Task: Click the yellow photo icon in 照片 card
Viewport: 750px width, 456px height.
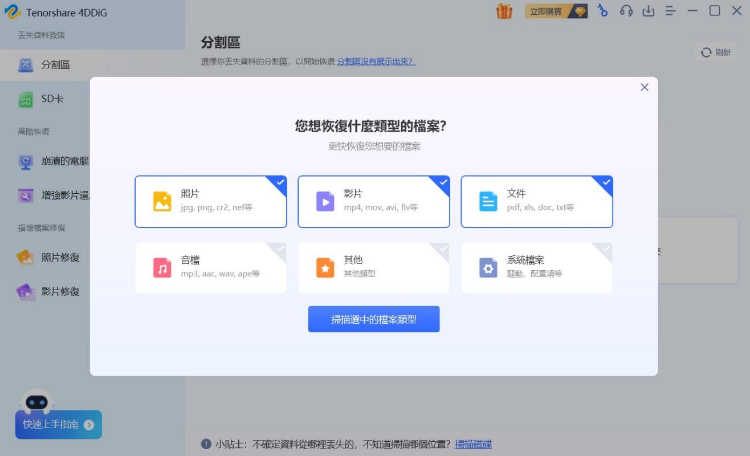Action: point(162,201)
